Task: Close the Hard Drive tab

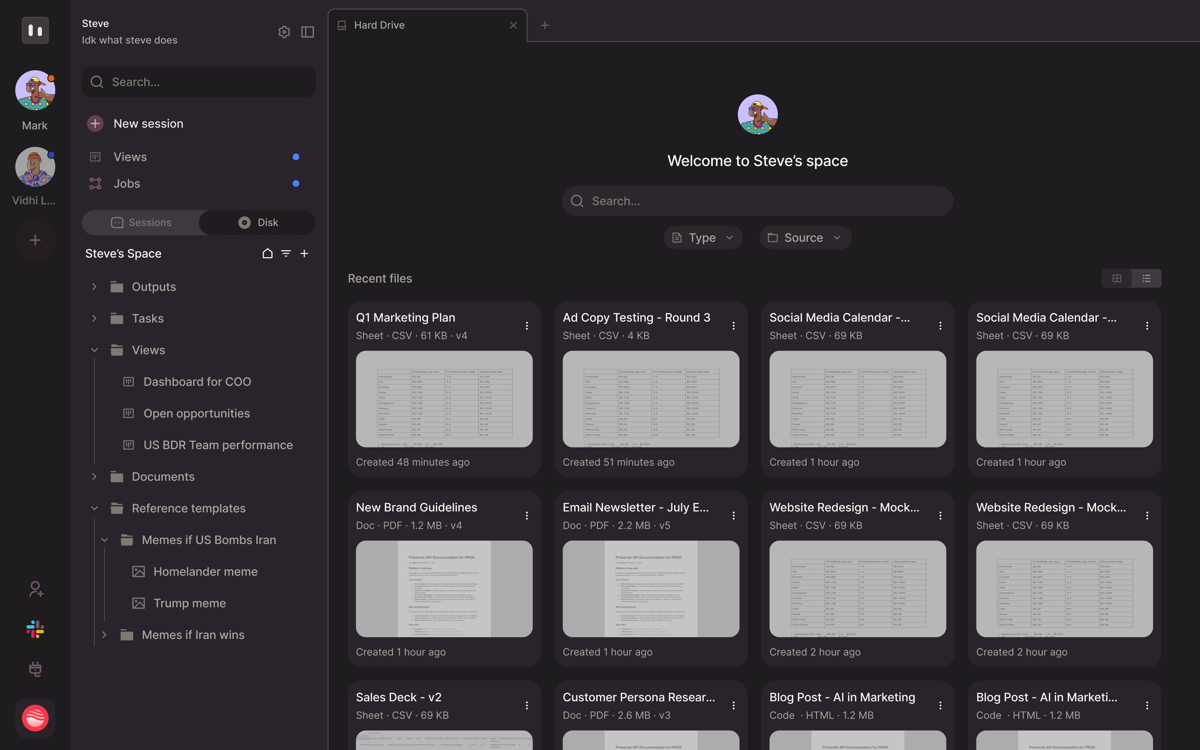Action: click(x=513, y=25)
